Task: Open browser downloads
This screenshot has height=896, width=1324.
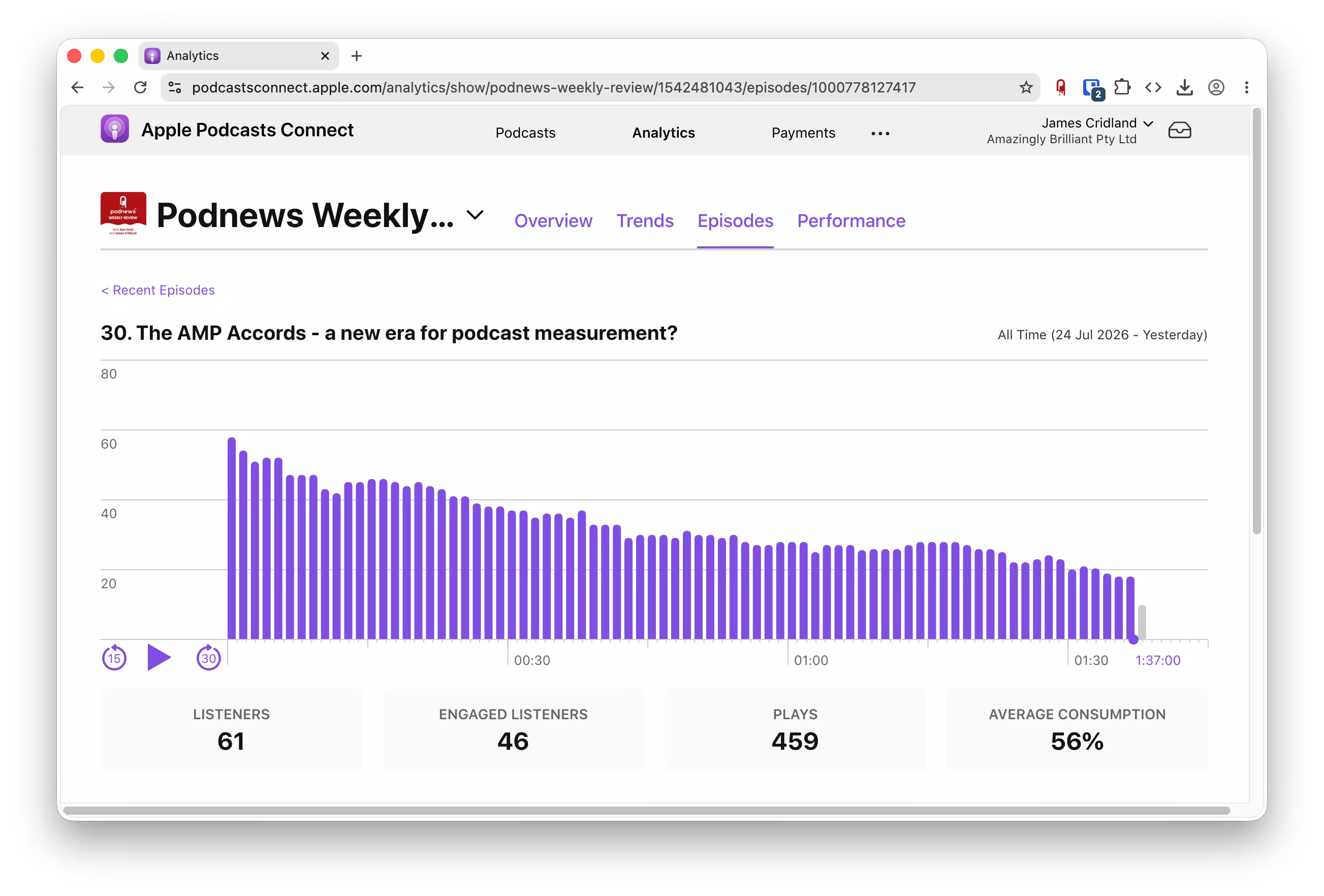Action: point(1184,87)
